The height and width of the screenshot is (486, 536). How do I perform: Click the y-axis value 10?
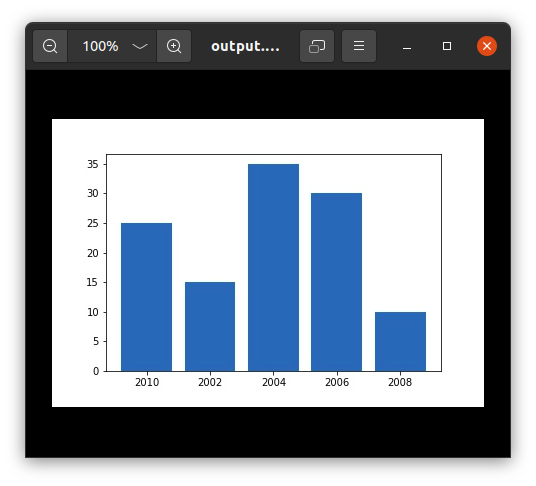pyautogui.click(x=93, y=312)
